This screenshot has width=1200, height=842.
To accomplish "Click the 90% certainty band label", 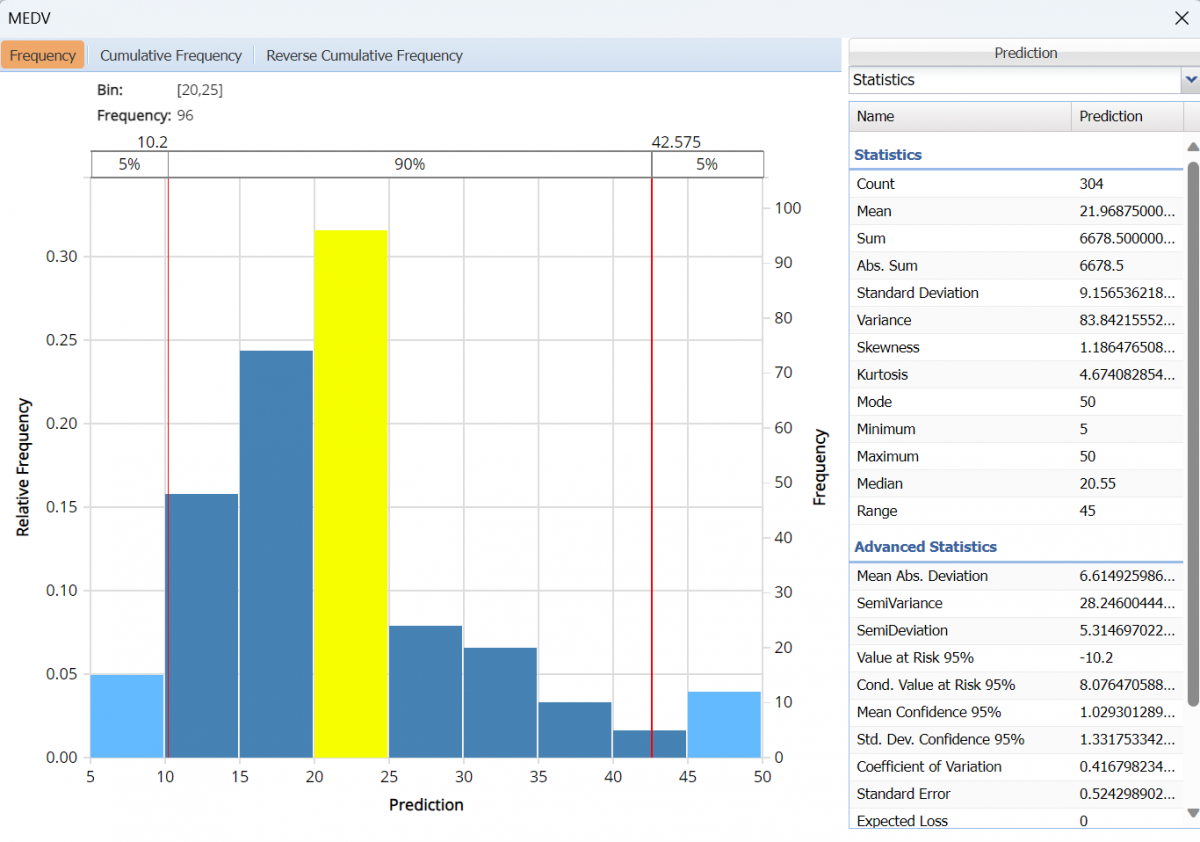I will coord(409,165).
